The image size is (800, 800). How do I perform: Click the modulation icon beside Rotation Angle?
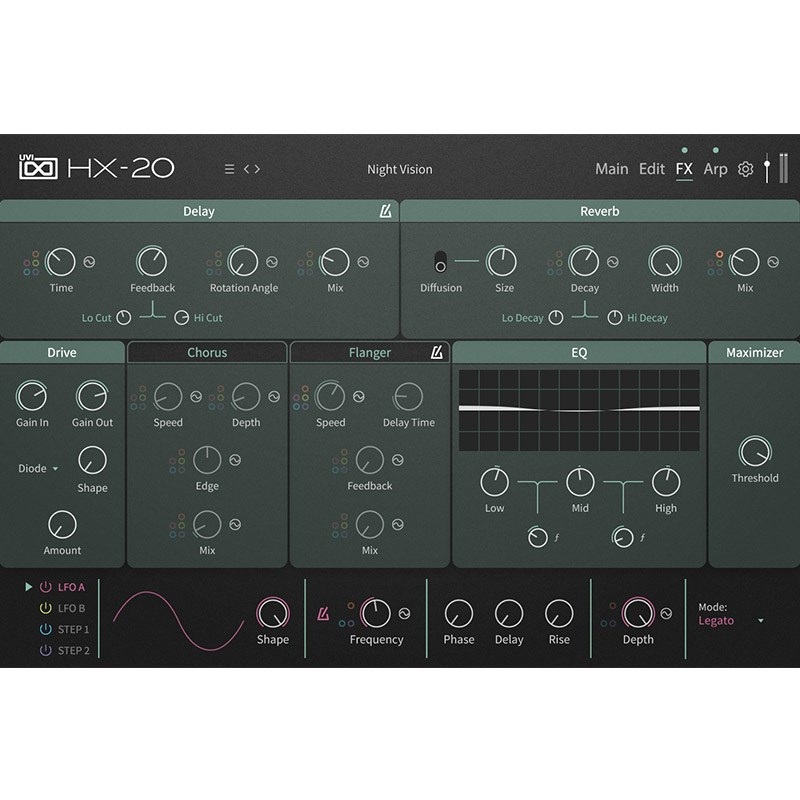pos(272,262)
